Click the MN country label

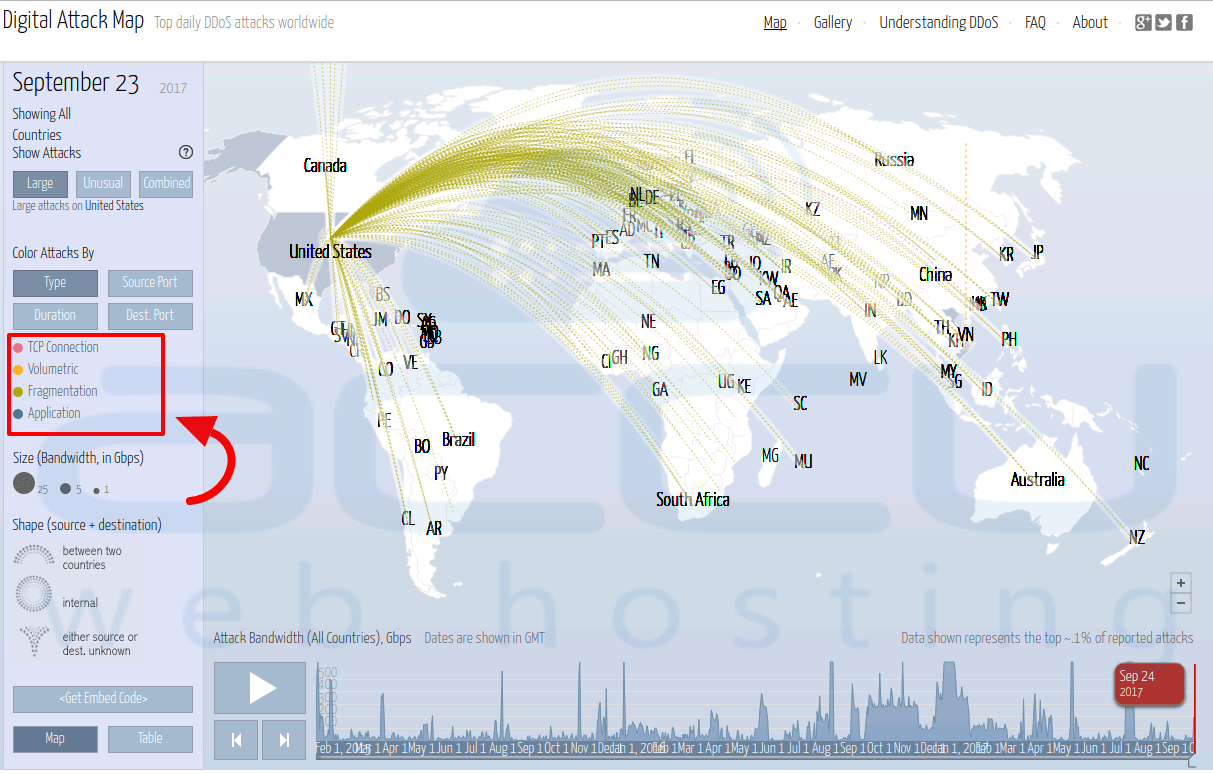pyautogui.click(x=919, y=214)
